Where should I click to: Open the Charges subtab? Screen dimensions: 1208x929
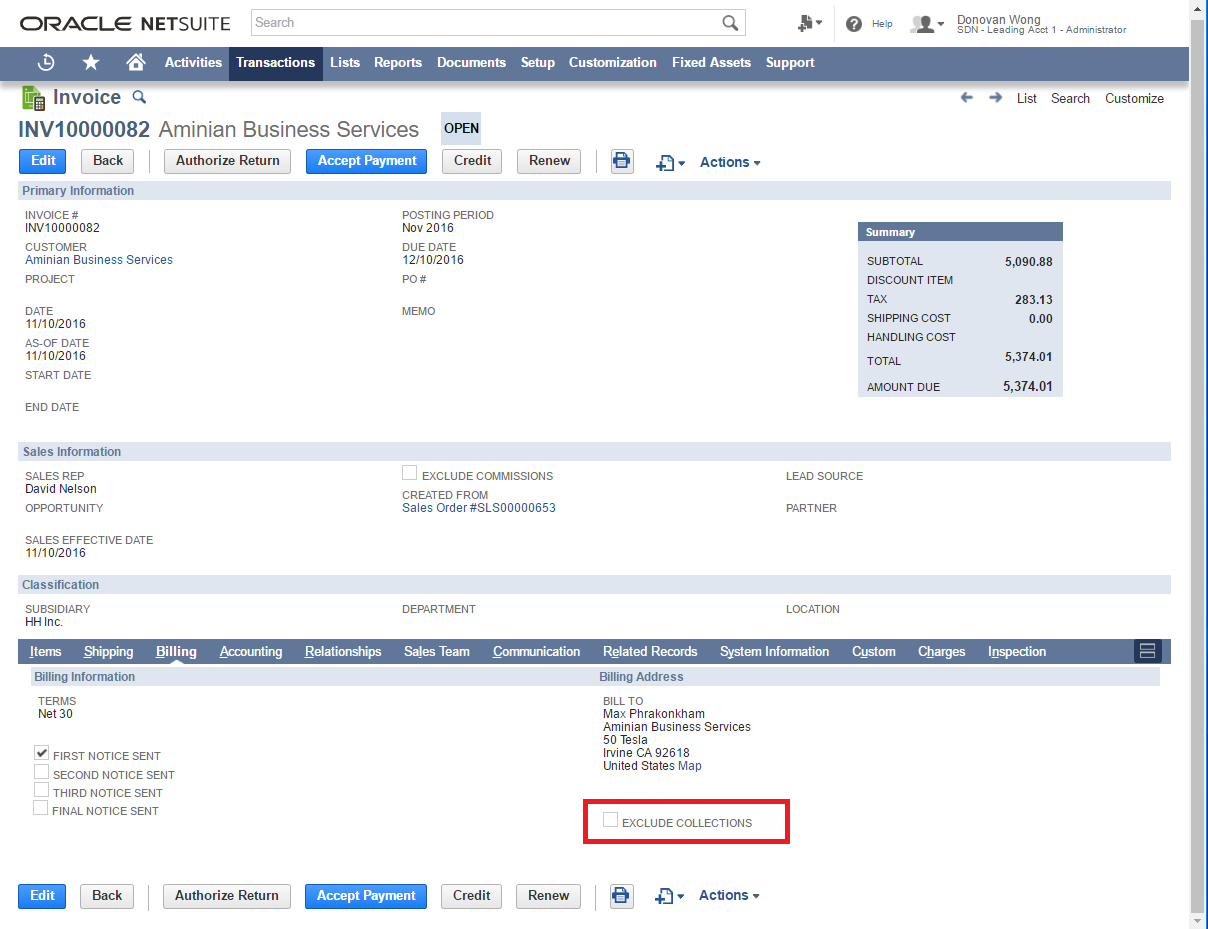click(x=942, y=651)
